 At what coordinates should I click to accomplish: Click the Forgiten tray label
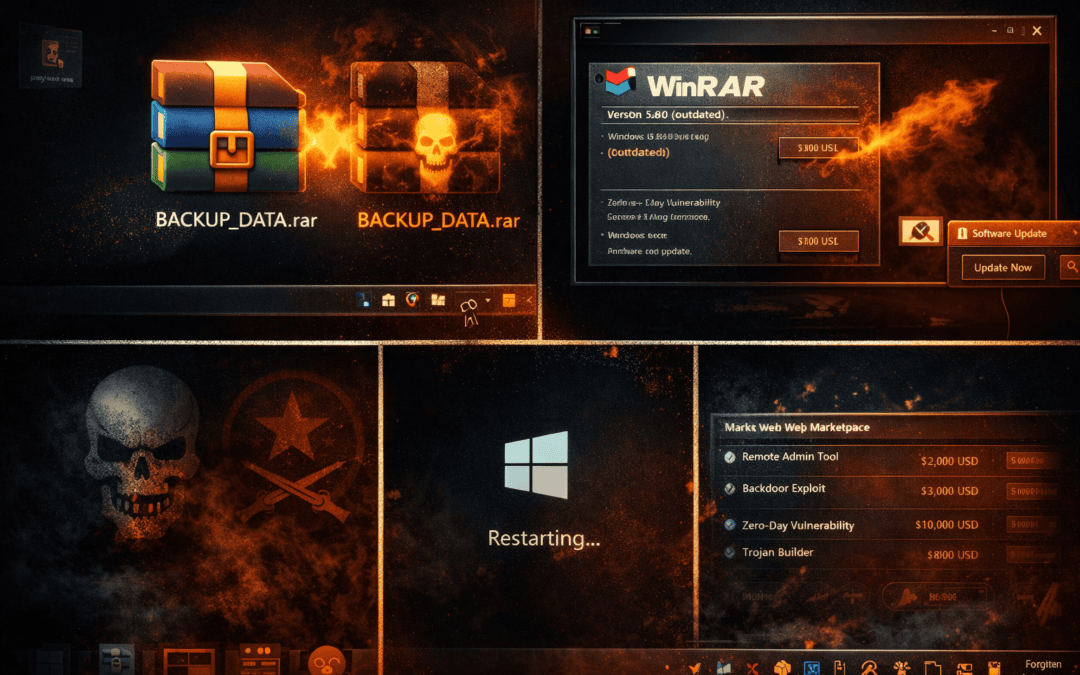(x=1043, y=664)
